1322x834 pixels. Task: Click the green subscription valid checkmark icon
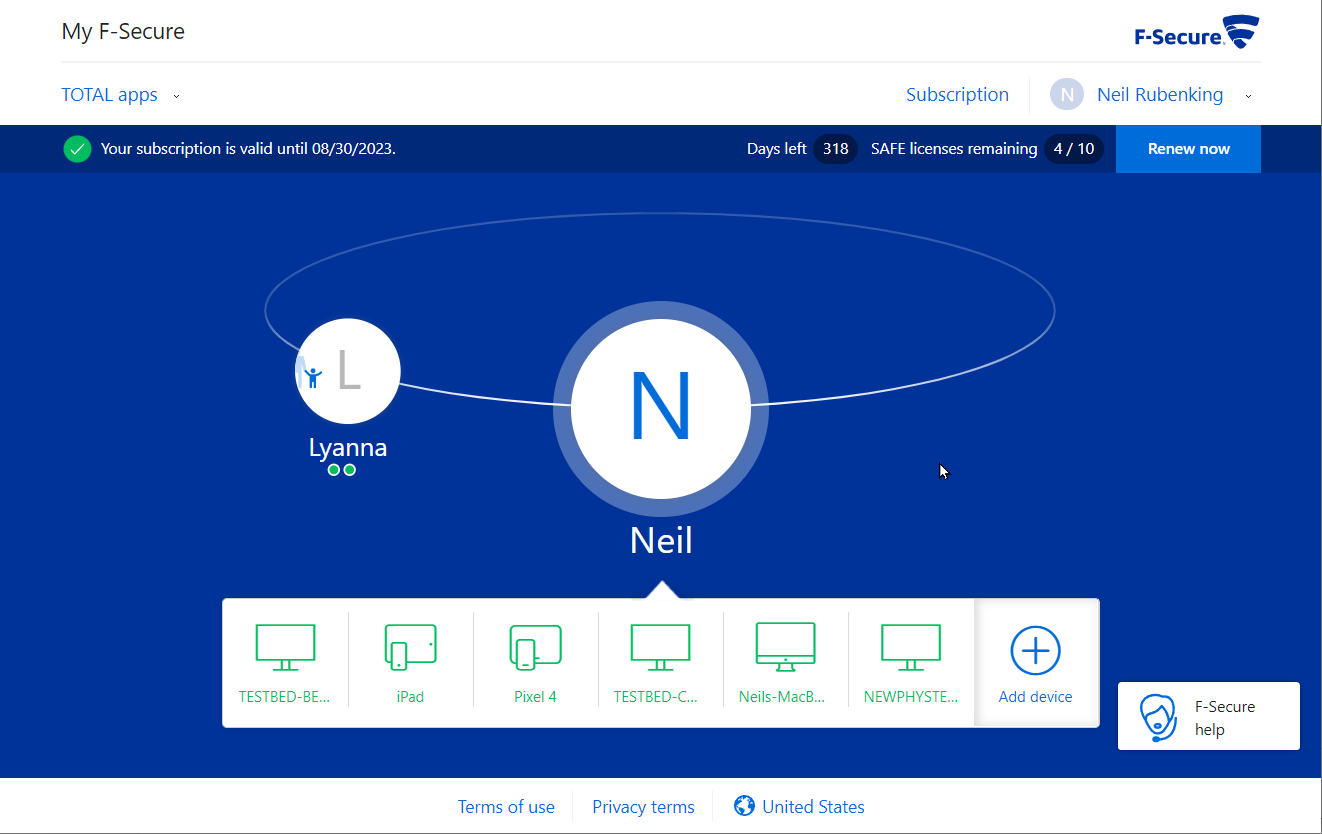point(77,149)
